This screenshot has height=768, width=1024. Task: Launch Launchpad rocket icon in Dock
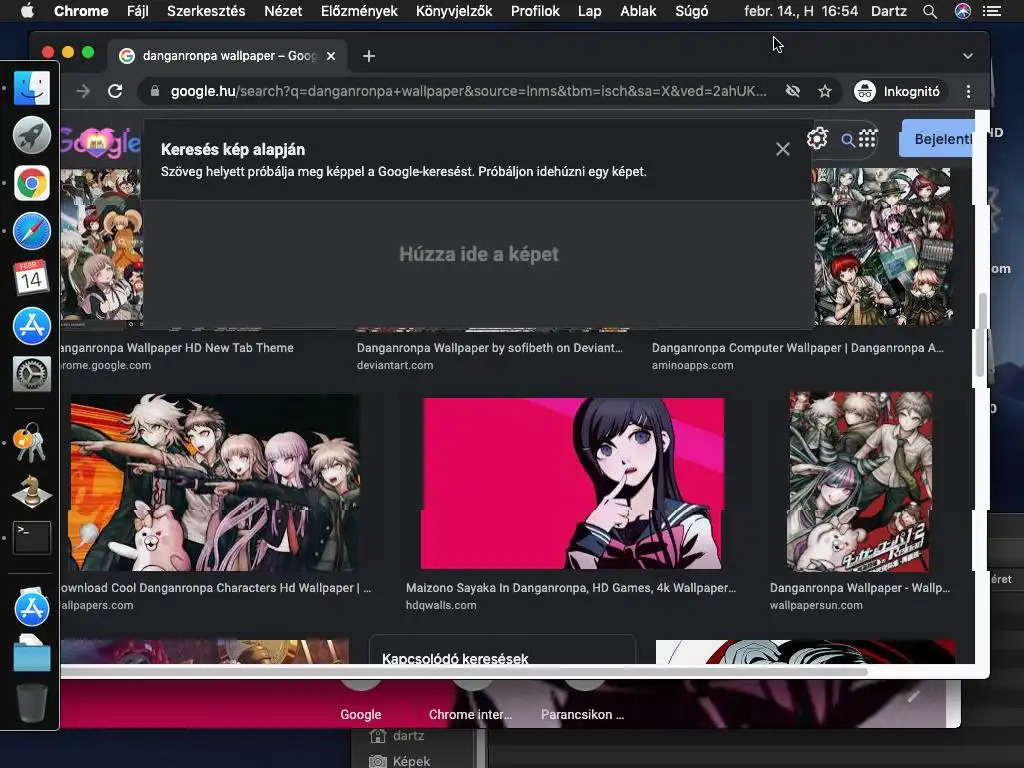tap(31, 135)
